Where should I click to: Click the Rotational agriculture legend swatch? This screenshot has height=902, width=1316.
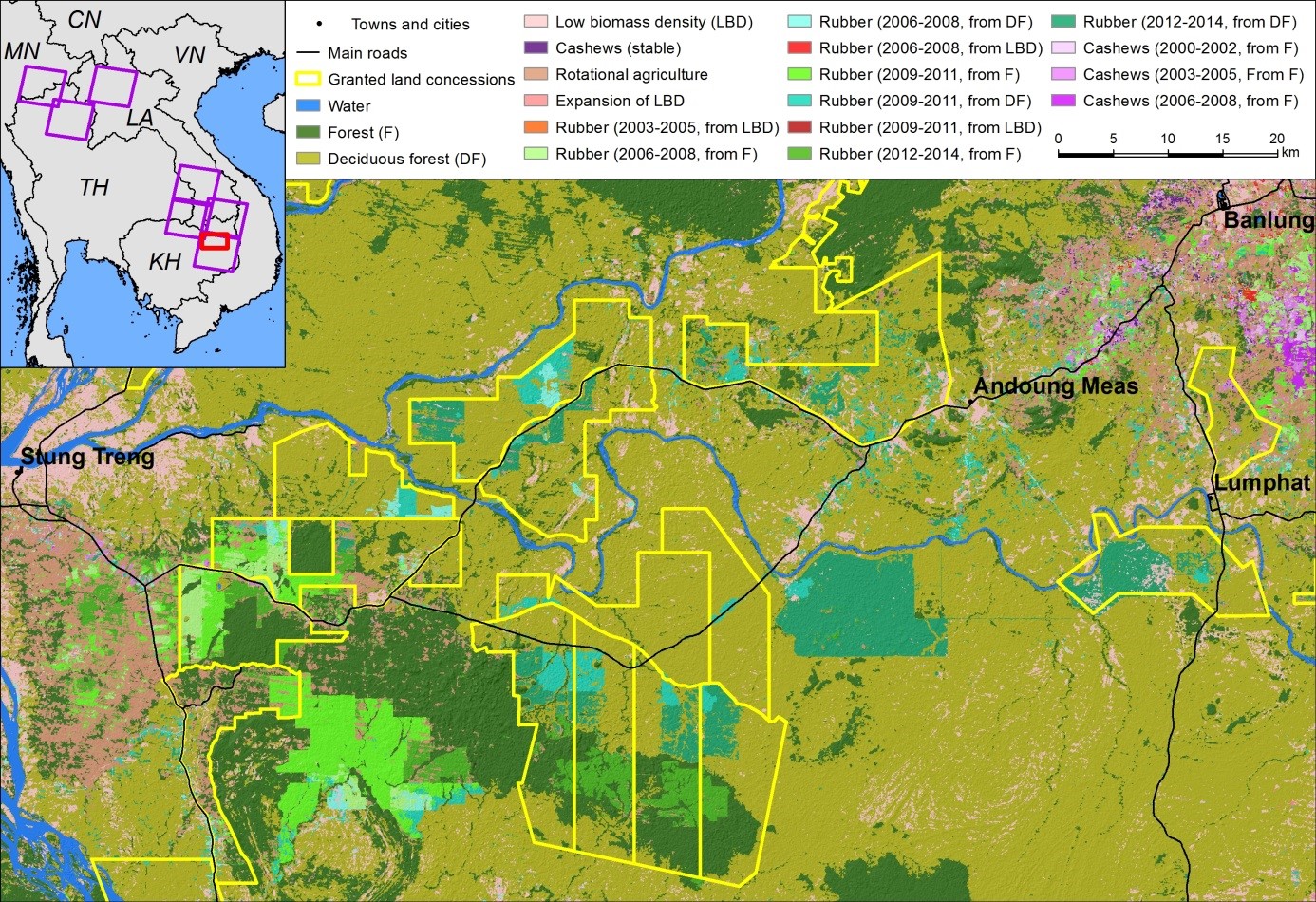tap(536, 74)
